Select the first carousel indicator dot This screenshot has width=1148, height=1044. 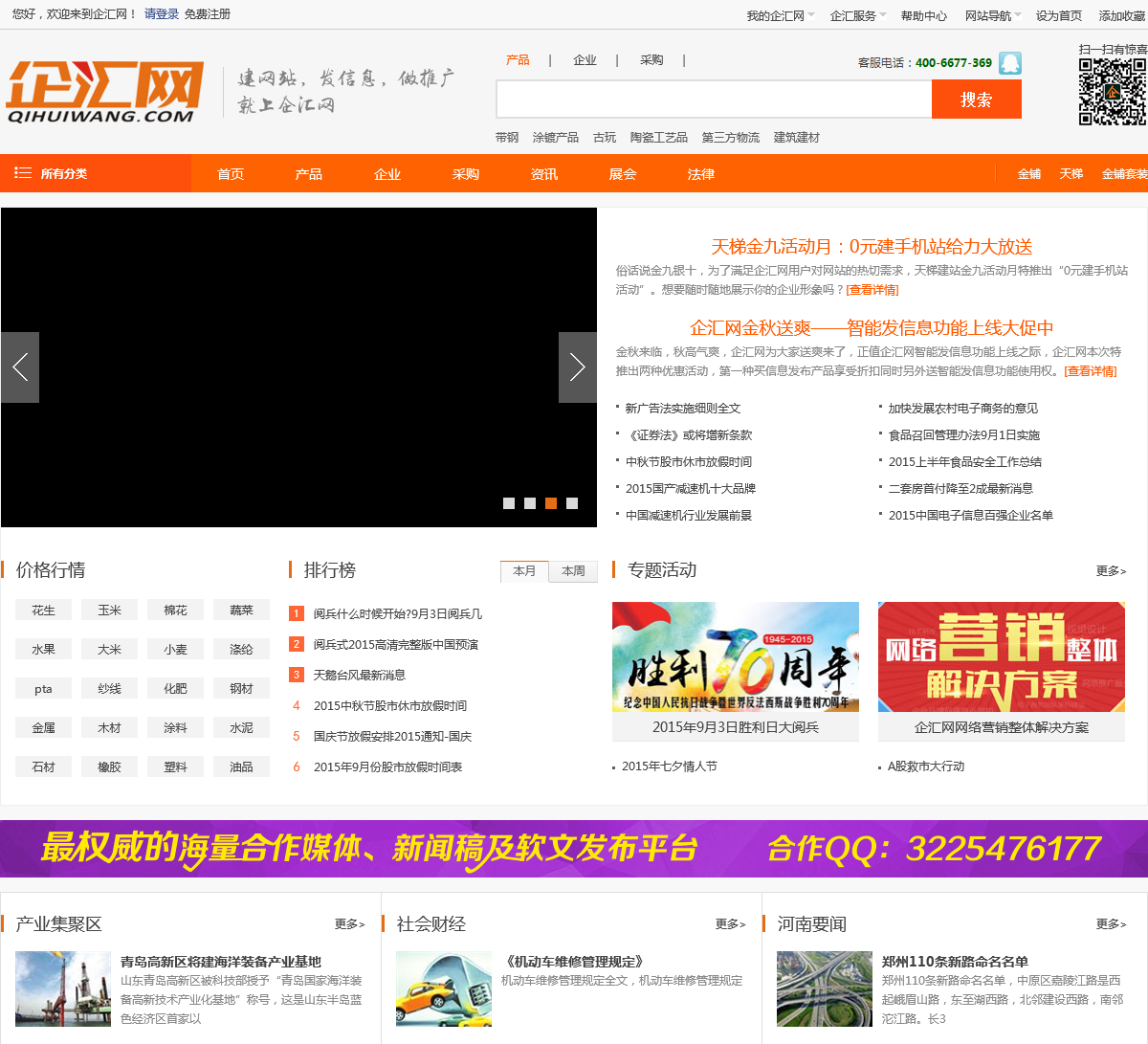pos(509,503)
